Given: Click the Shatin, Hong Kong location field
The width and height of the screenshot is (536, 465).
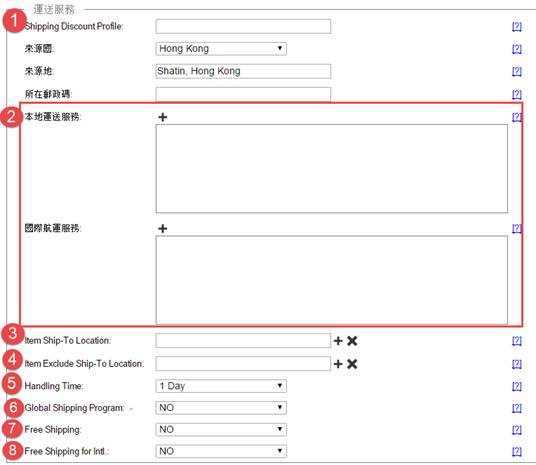Looking at the screenshot, I should coord(243,71).
